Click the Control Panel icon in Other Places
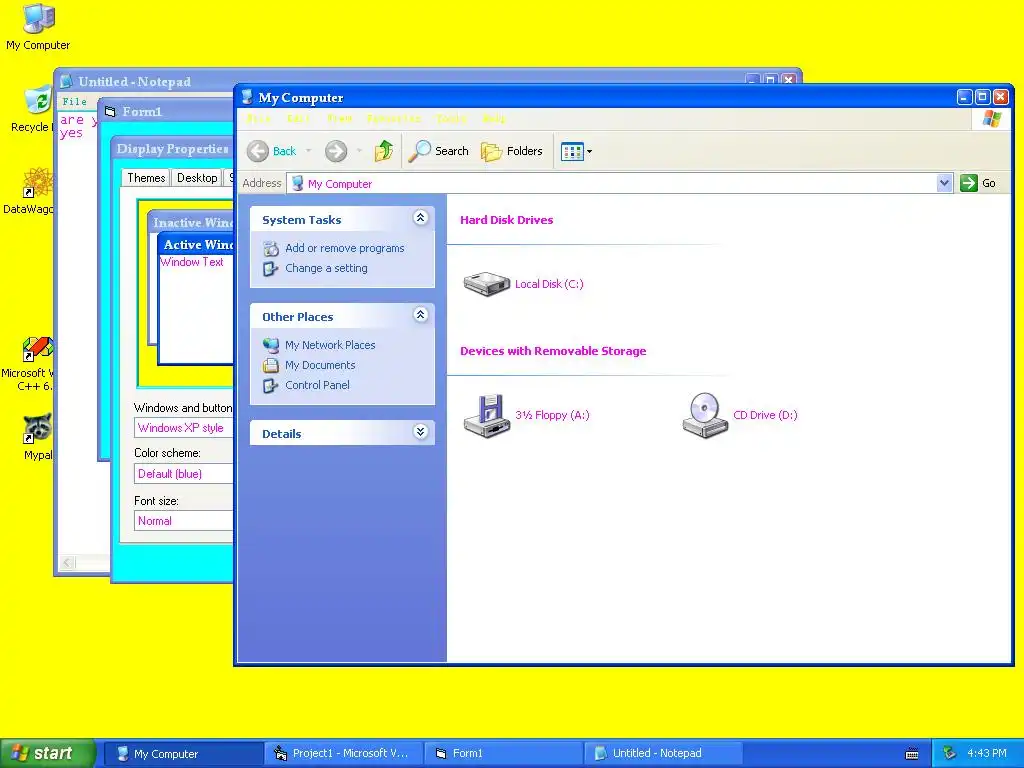This screenshot has height=768, width=1024. (270, 385)
